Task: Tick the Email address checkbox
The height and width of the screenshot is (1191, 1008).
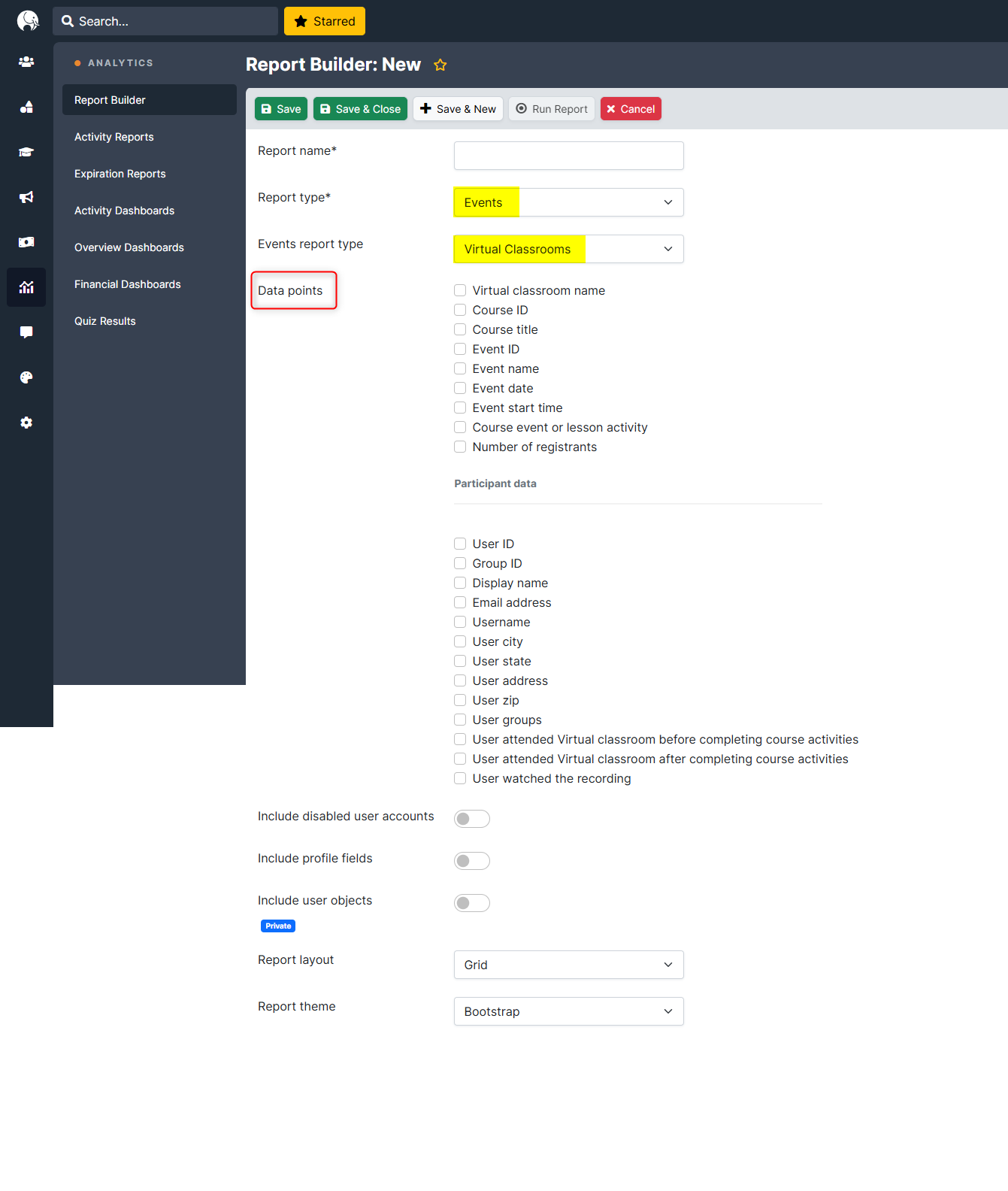Action: click(460, 602)
